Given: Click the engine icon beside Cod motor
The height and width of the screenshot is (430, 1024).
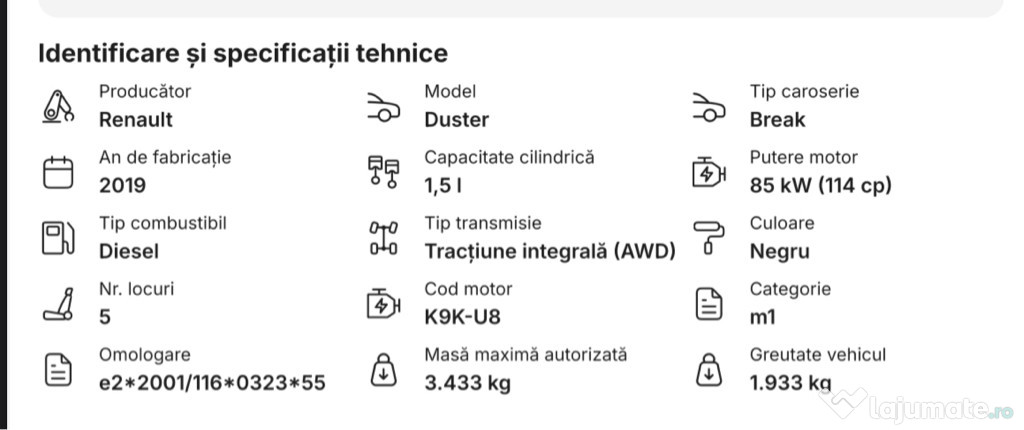Looking at the screenshot, I should tap(383, 304).
